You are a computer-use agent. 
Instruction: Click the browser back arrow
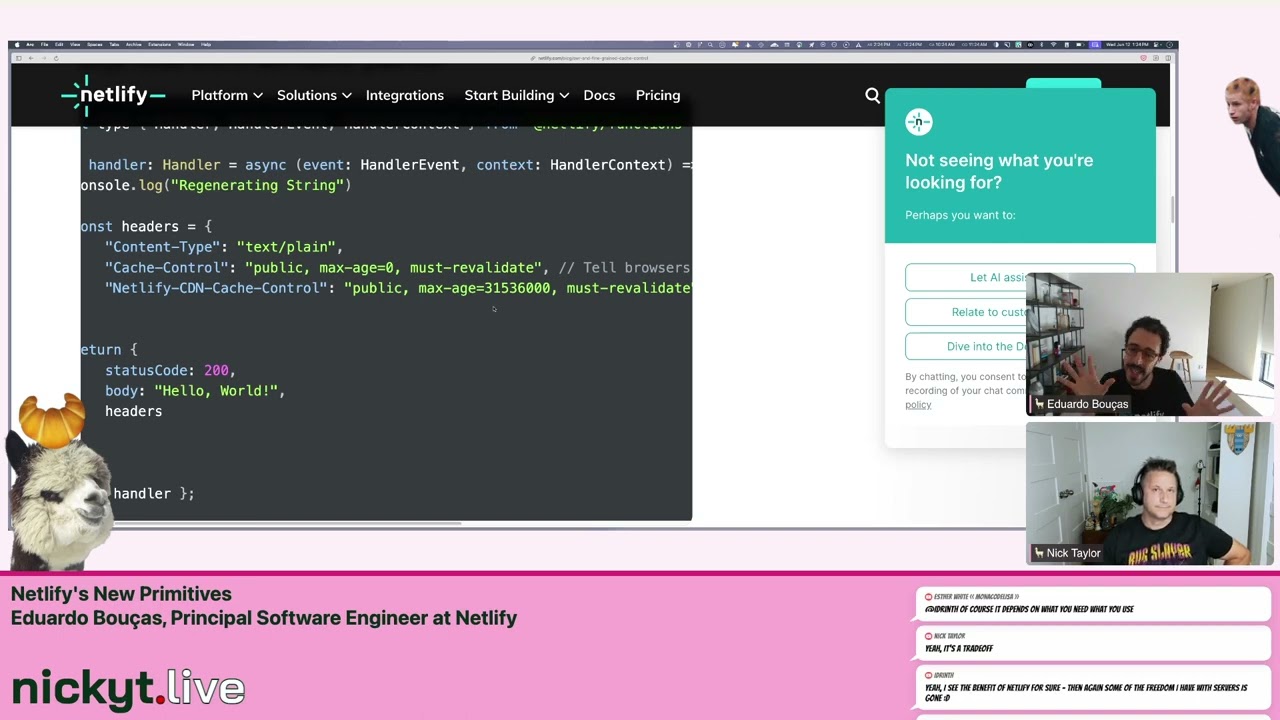31,58
